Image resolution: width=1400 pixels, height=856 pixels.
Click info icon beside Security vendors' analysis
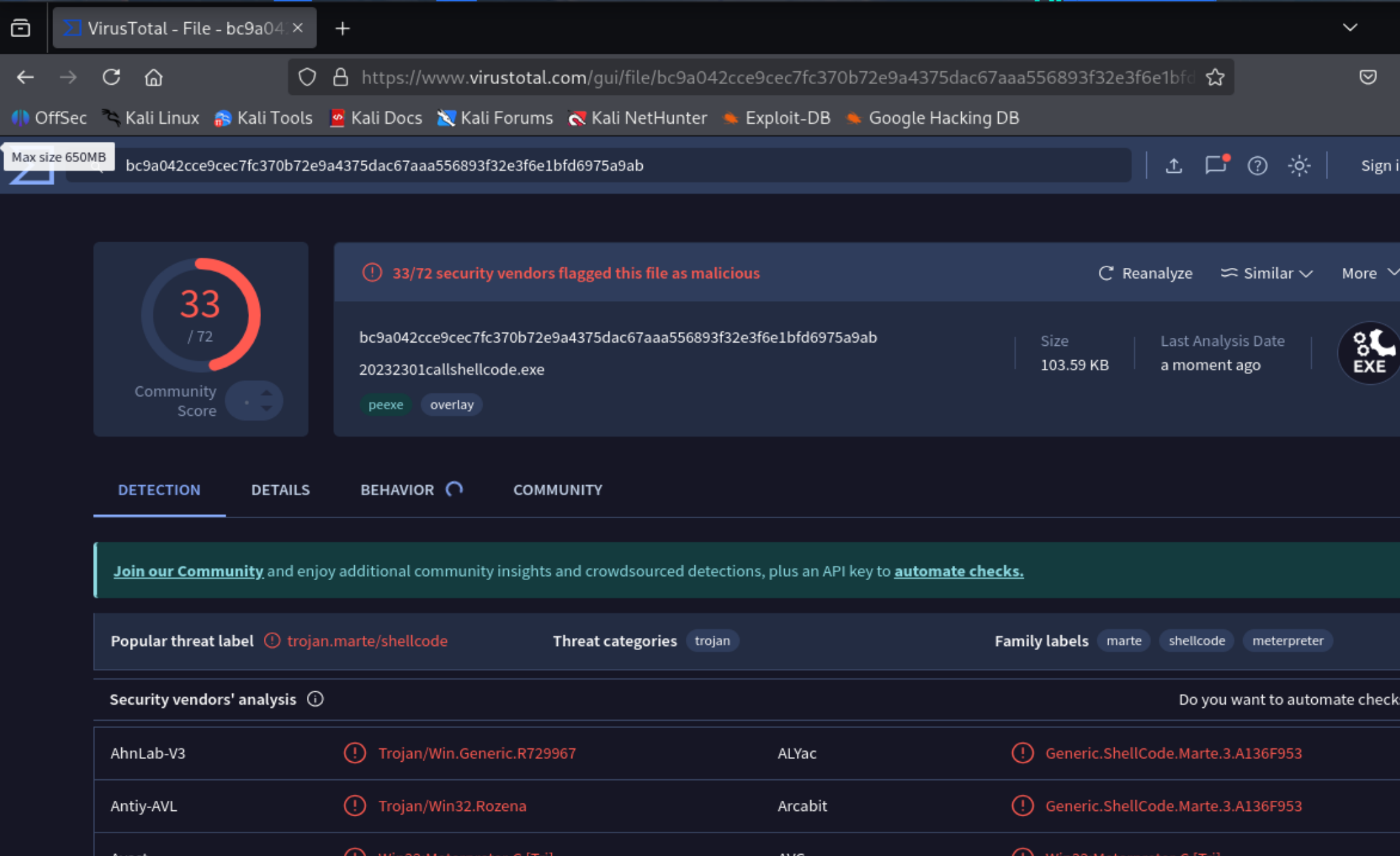click(x=315, y=700)
